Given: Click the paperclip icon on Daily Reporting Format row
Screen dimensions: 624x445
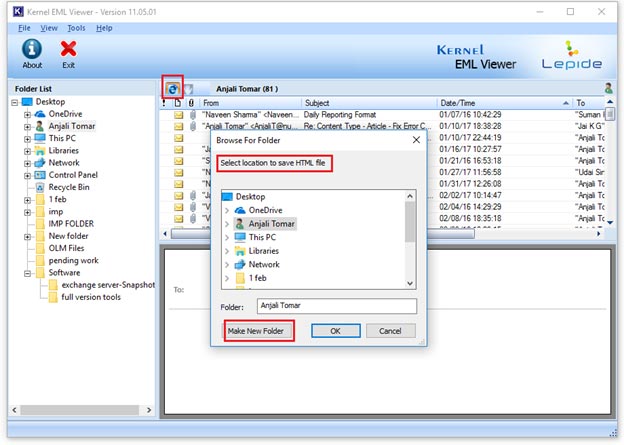Looking at the screenshot, I should pyautogui.click(x=193, y=115).
